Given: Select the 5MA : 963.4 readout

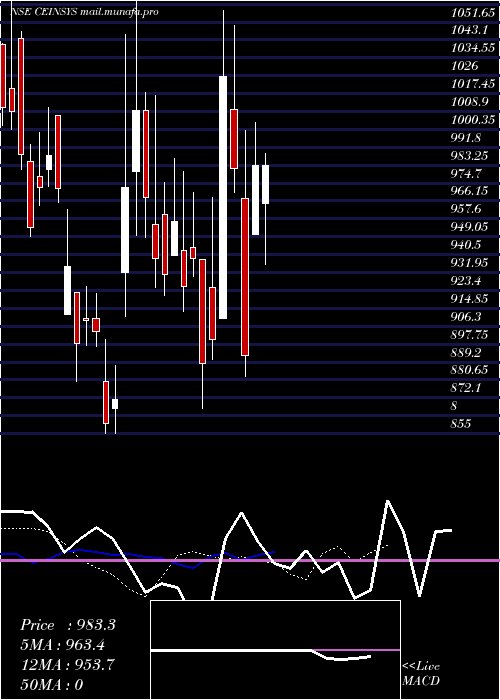Looking at the screenshot, I should click(64, 645).
